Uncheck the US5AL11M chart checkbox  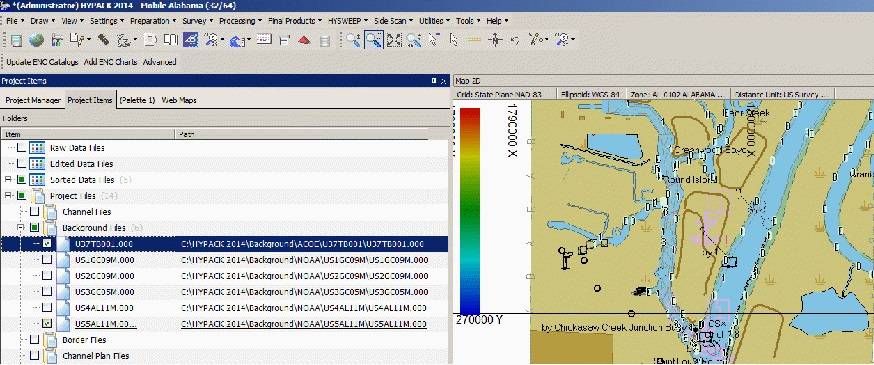point(47,323)
